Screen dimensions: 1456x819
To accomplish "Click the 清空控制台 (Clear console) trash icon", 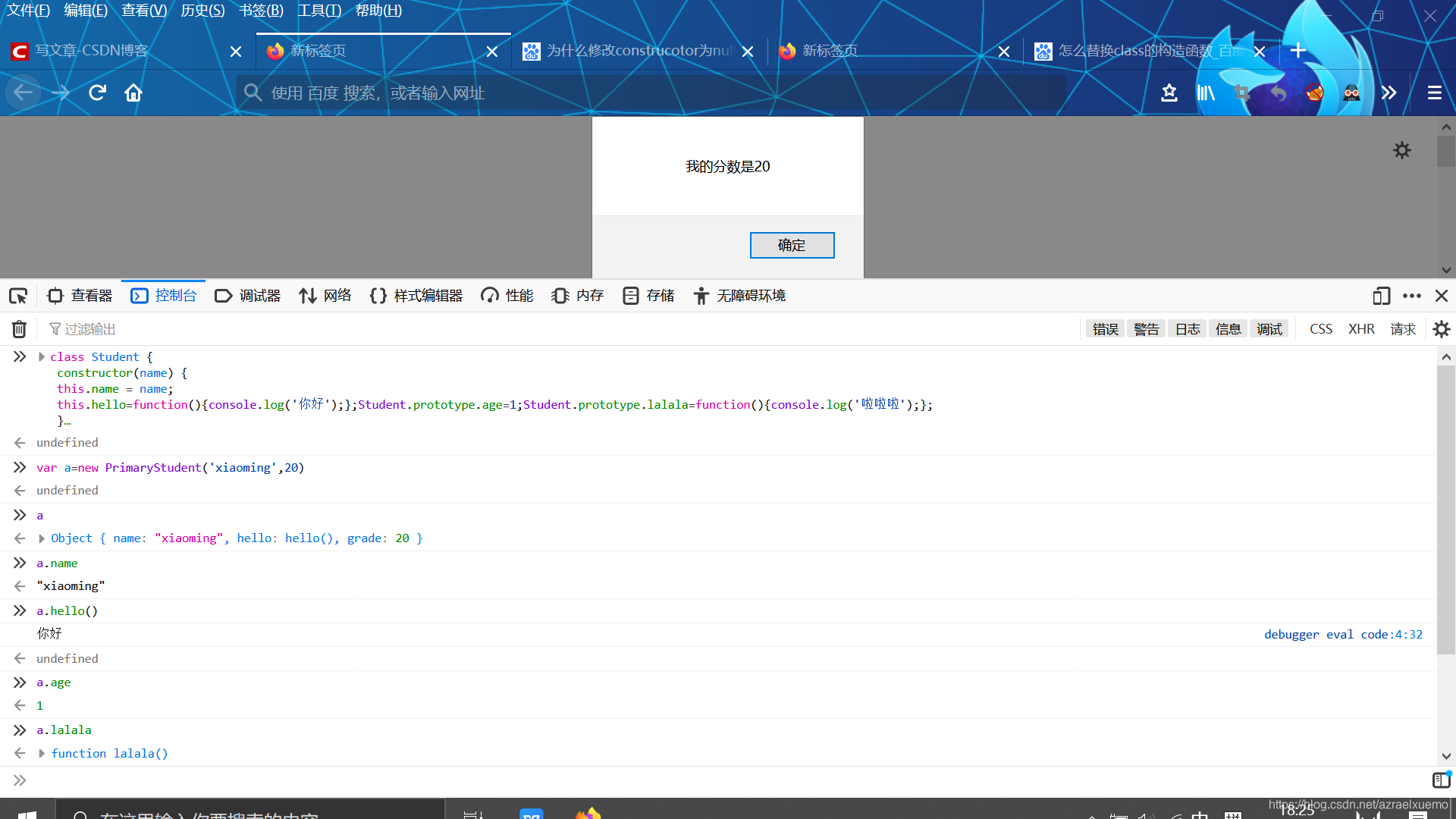I will tap(18, 329).
